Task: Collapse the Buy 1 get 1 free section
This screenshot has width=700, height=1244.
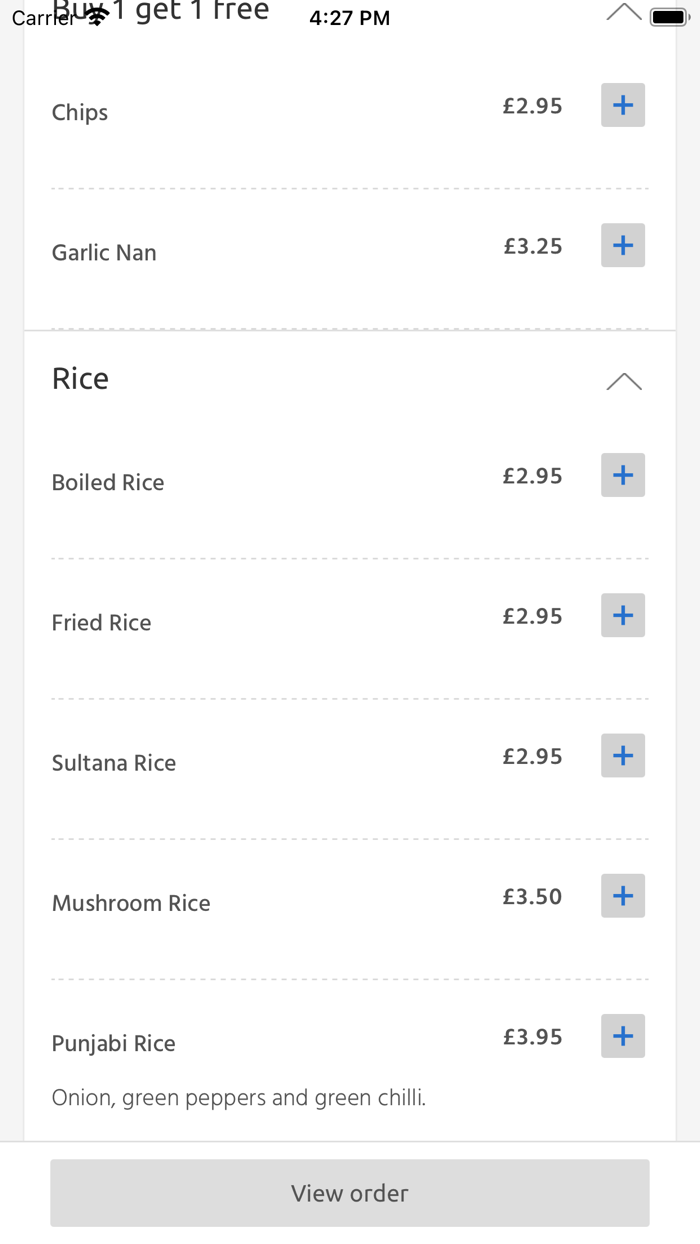Action: coord(623,12)
